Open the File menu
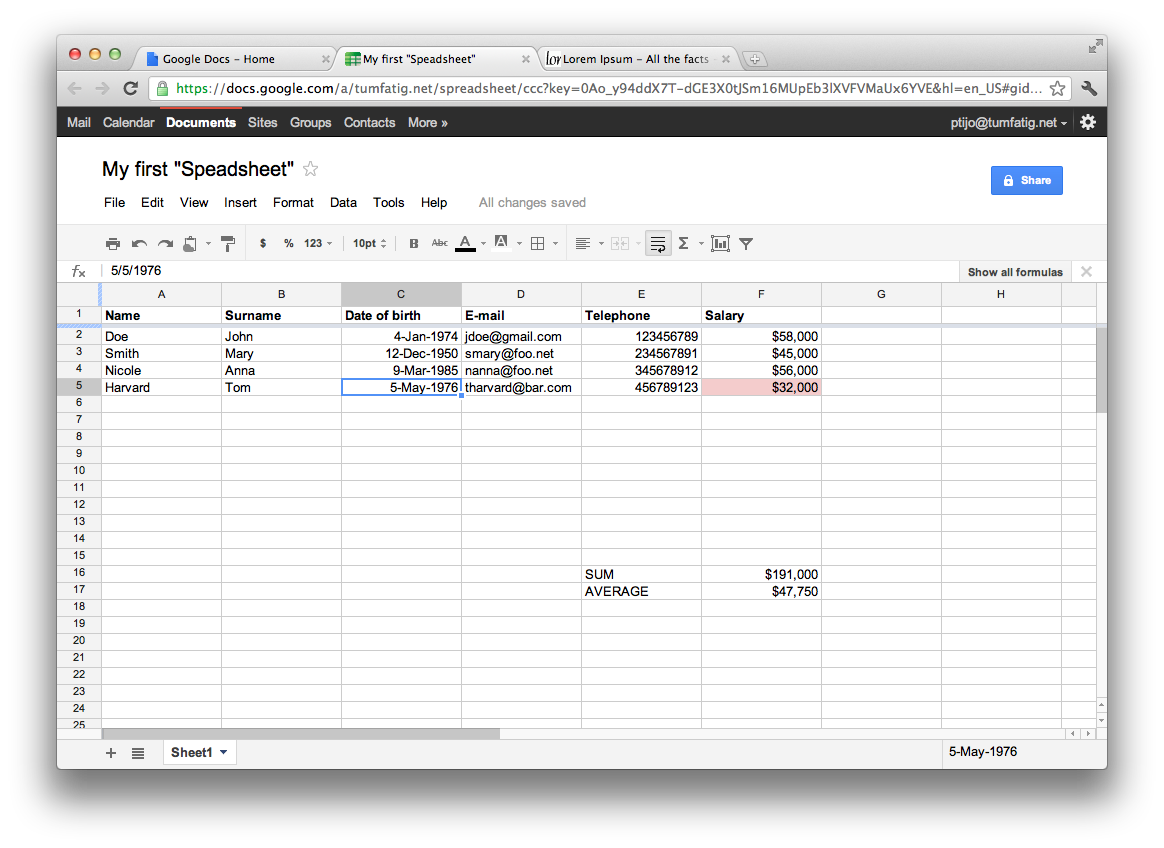 point(114,203)
